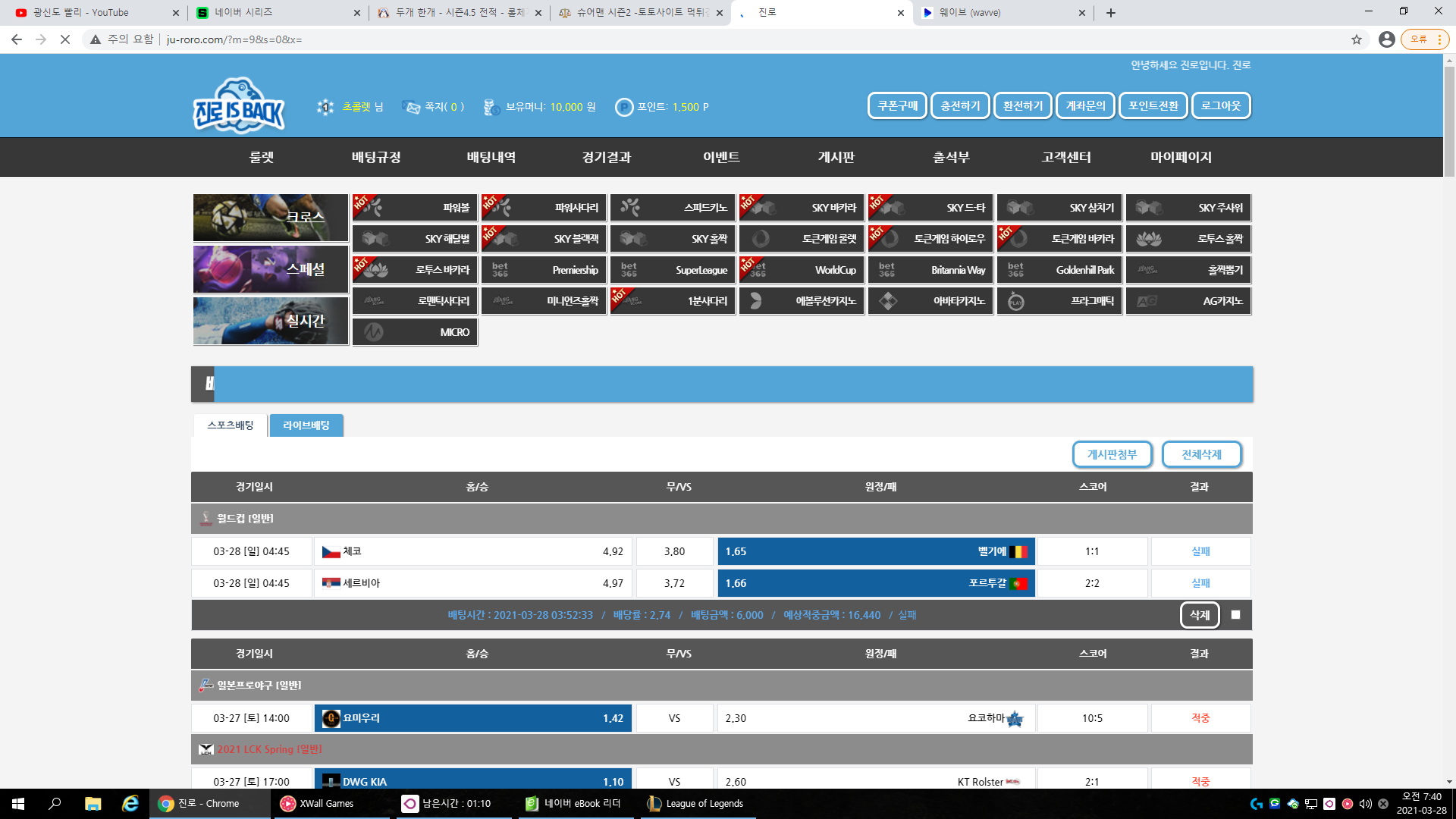Viewport: 1456px width, 819px height.
Task: Click the 충전하기 button
Action: click(960, 105)
